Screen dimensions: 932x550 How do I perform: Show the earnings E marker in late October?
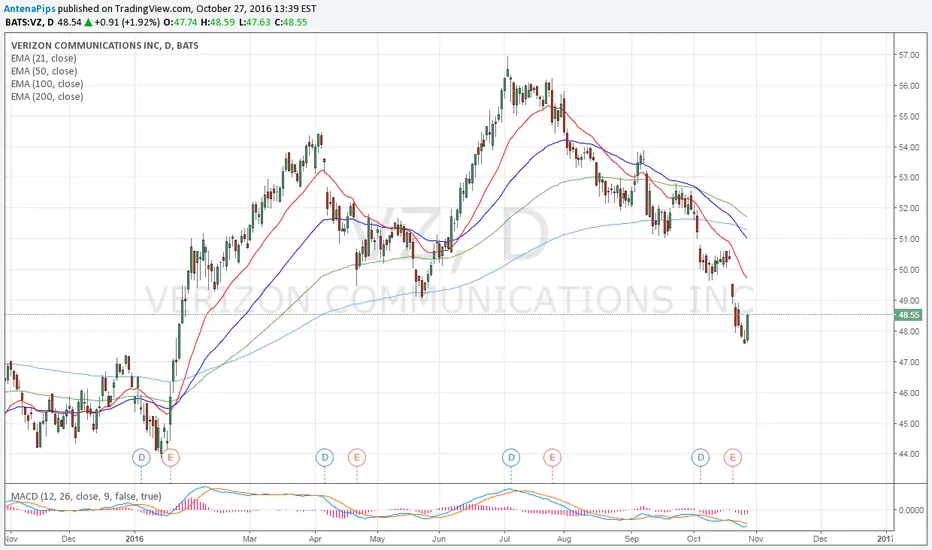click(x=732, y=457)
